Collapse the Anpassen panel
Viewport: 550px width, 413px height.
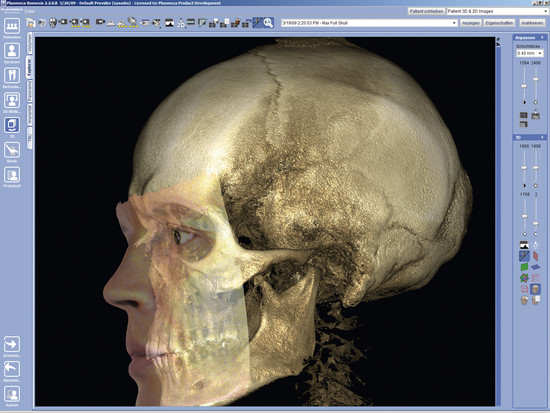pos(542,38)
